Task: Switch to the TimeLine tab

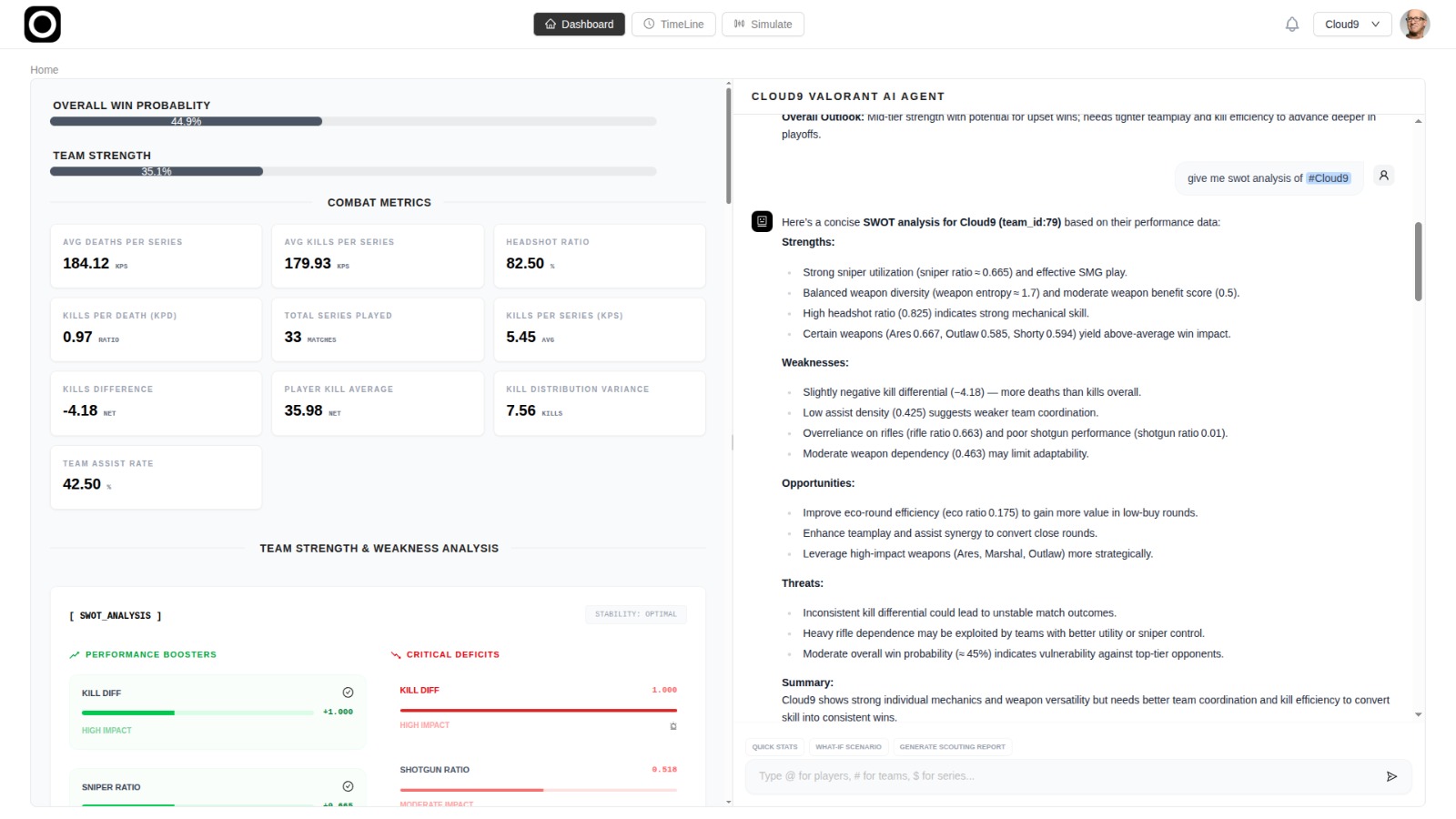Action: (673, 25)
